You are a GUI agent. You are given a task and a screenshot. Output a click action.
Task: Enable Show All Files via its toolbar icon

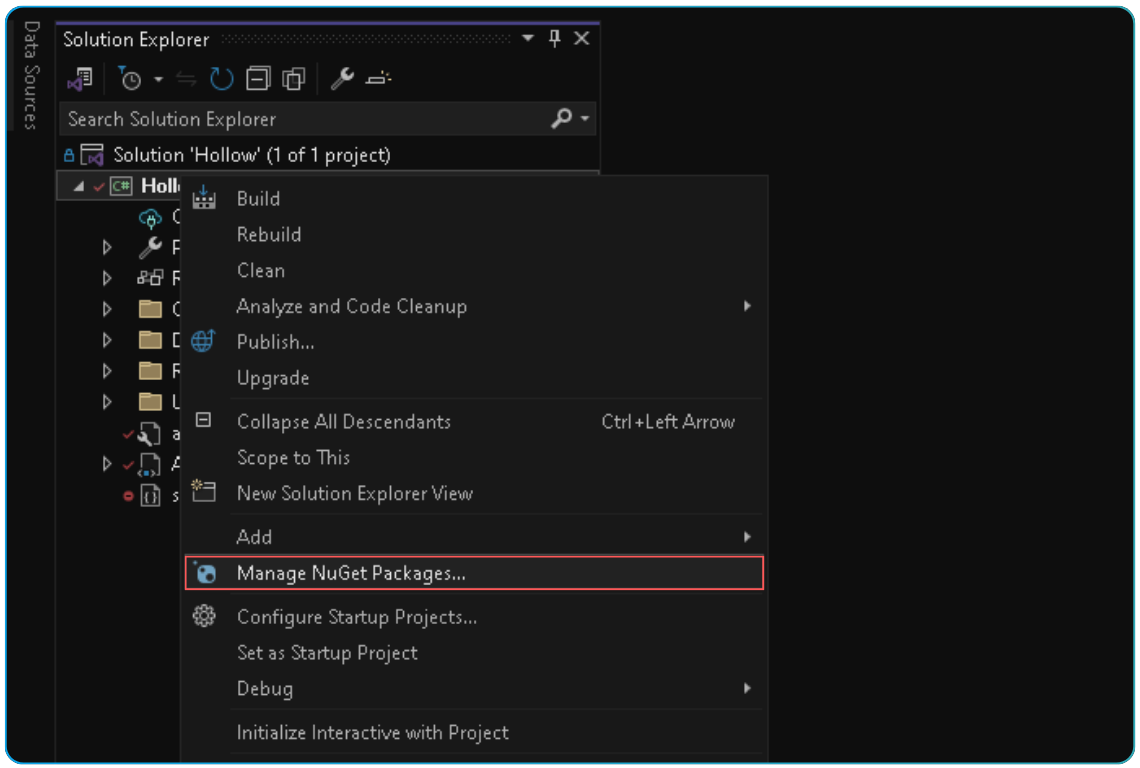click(x=292, y=78)
